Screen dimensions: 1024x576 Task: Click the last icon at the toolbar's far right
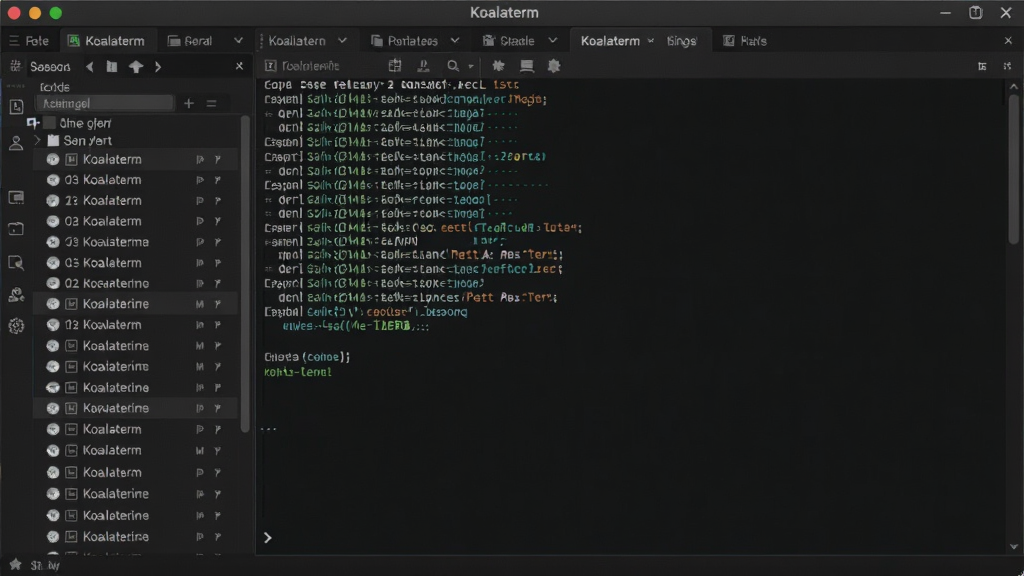[1007, 66]
